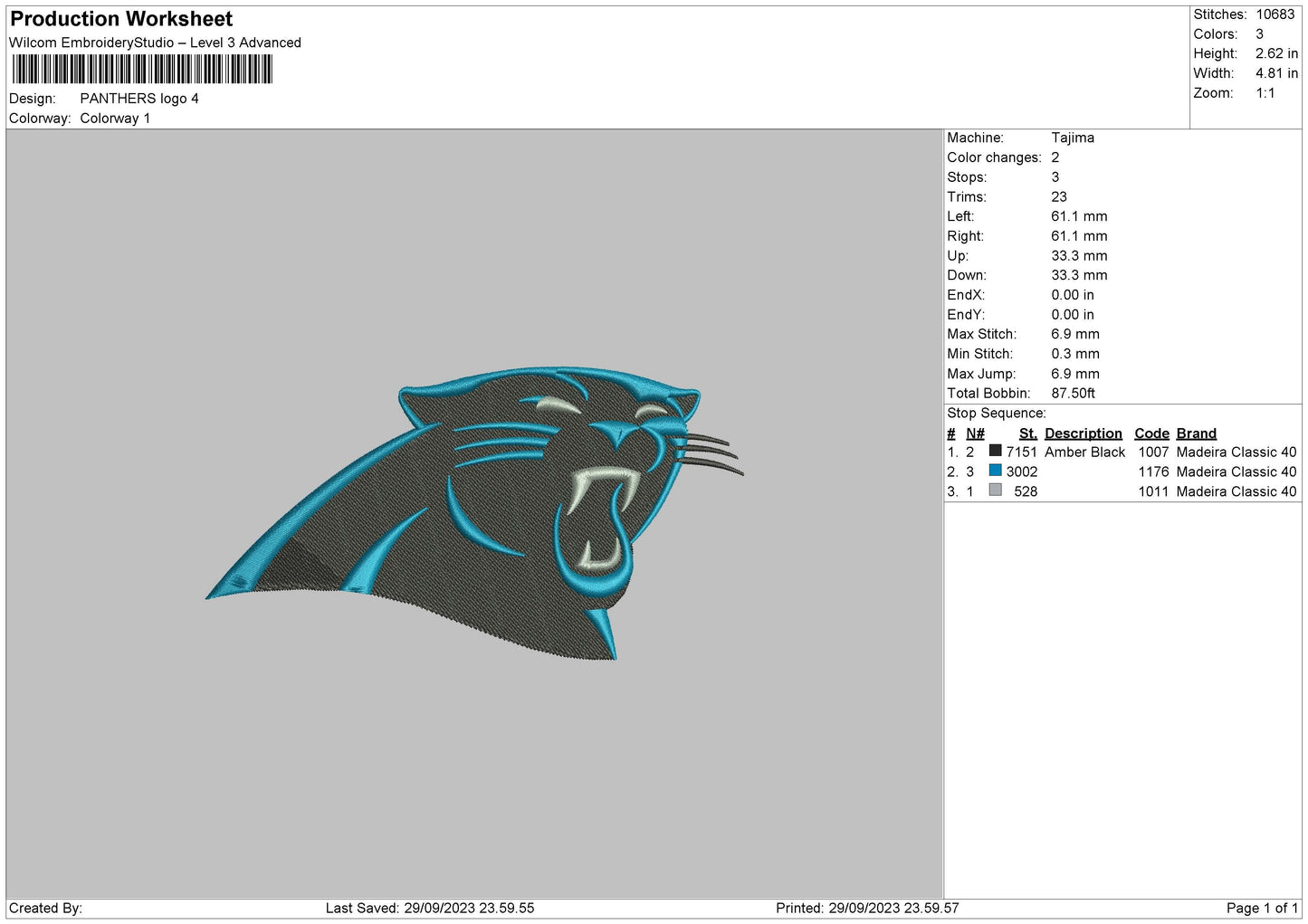The height and width of the screenshot is (924, 1308).
Task: Click the machine value 'Tajima'
Action: point(1073,138)
